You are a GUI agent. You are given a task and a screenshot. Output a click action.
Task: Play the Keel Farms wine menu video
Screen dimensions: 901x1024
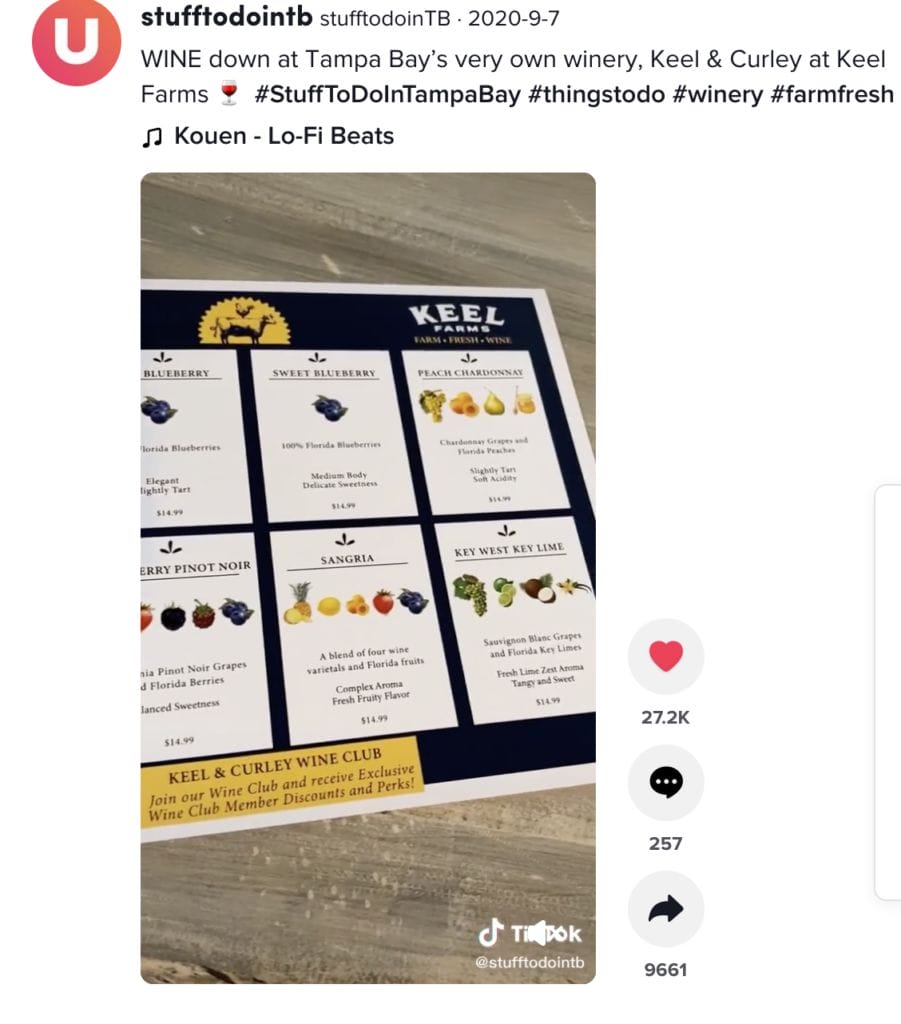coord(368,578)
